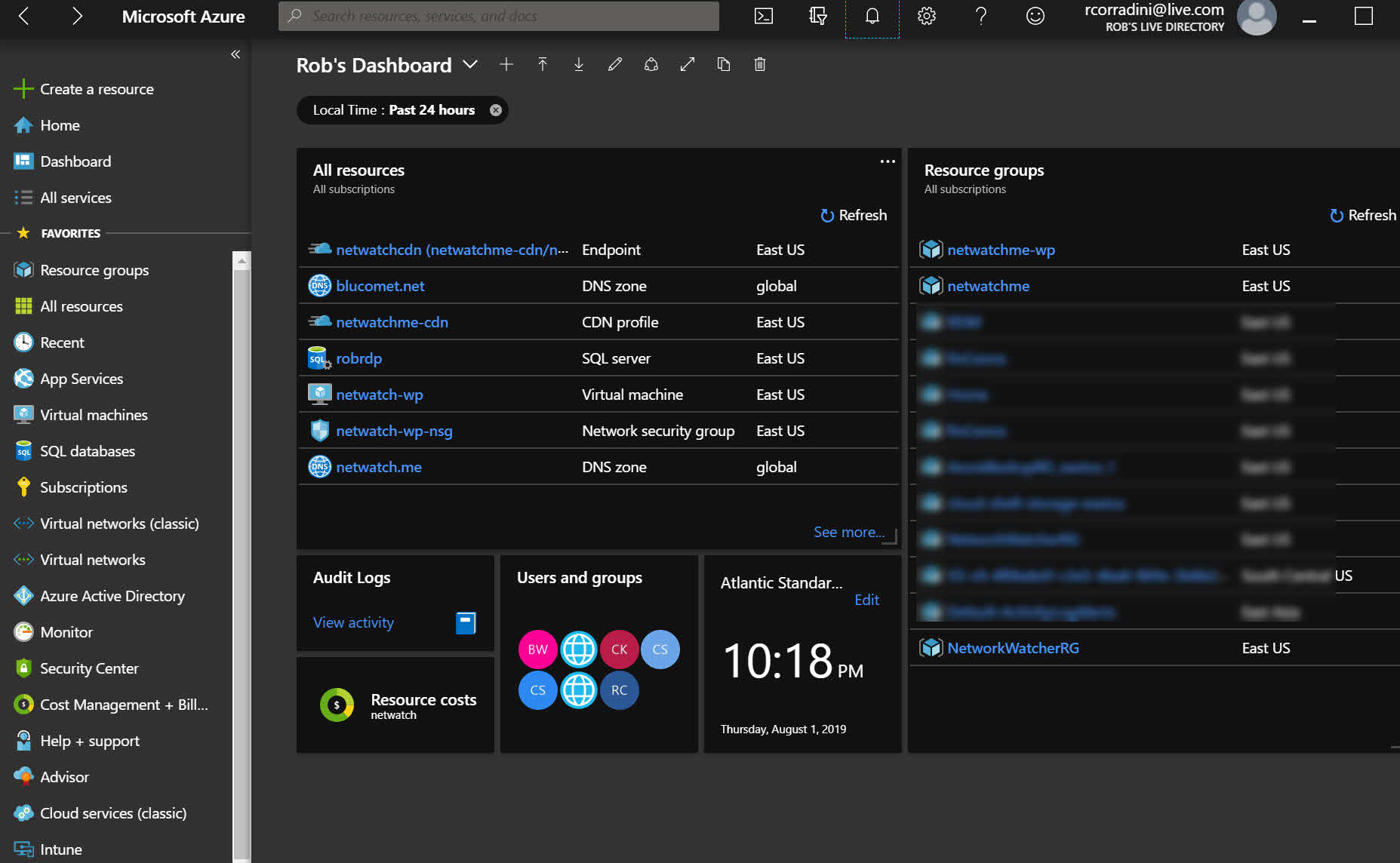
Task: Select the BW user avatar
Action: click(x=538, y=650)
